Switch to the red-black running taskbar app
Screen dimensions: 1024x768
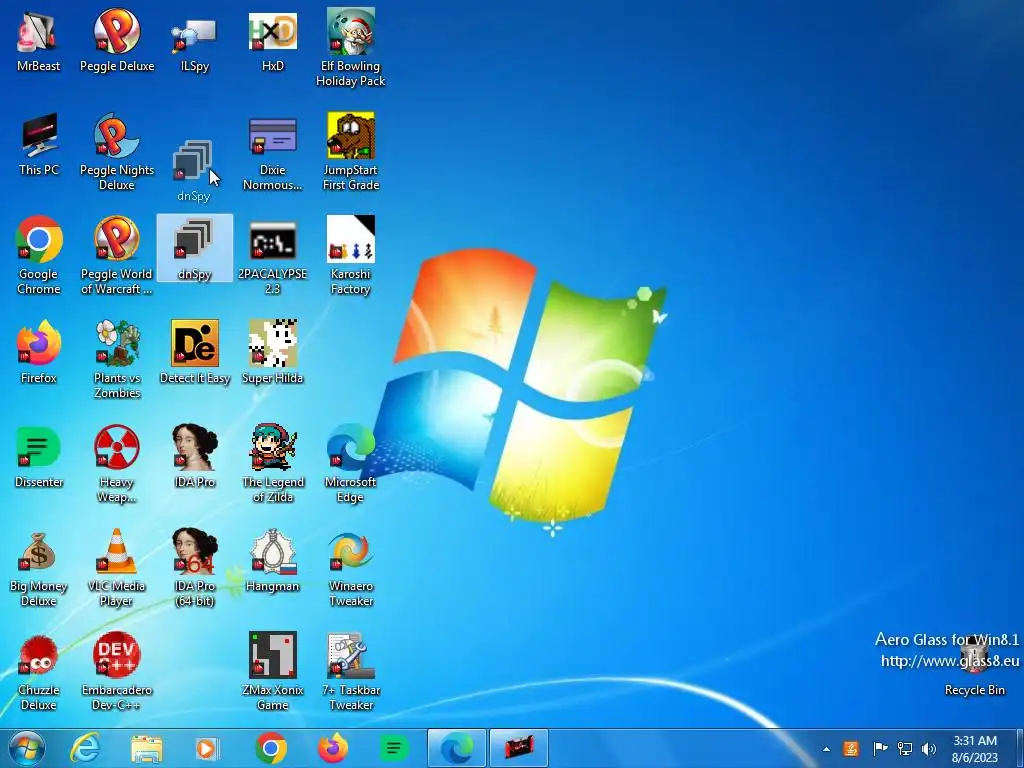[x=519, y=748]
